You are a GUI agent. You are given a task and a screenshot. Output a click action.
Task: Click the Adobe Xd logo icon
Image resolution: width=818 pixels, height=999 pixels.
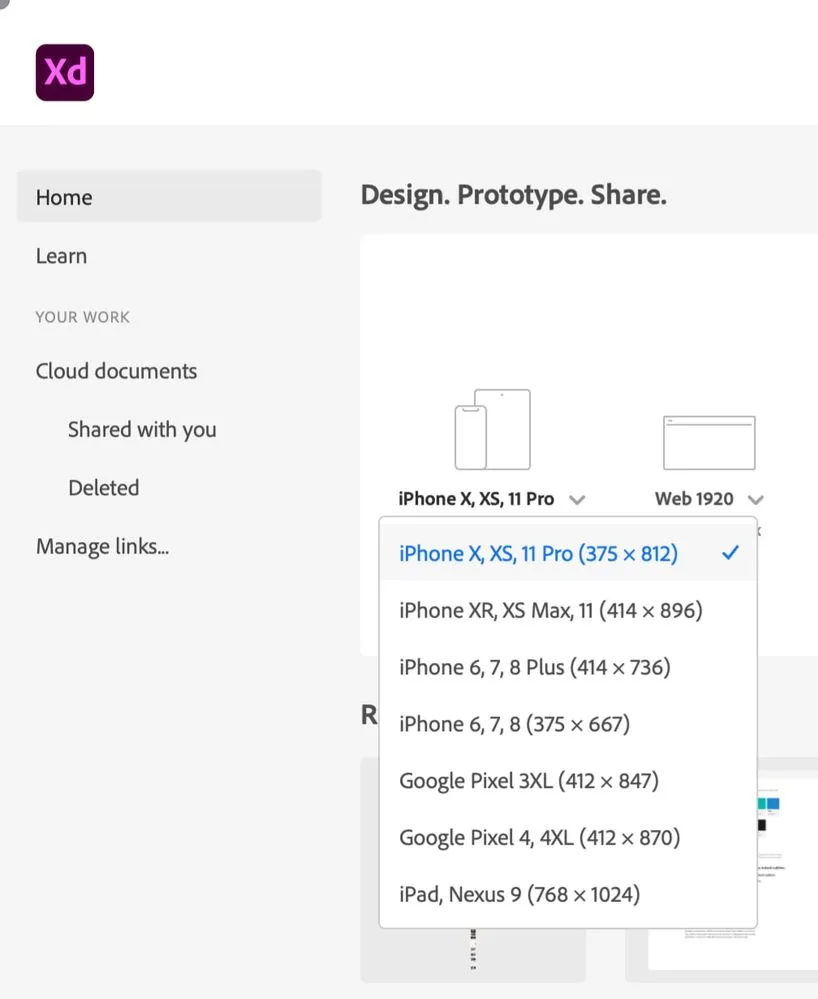pyautogui.click(x=65, y=73)
